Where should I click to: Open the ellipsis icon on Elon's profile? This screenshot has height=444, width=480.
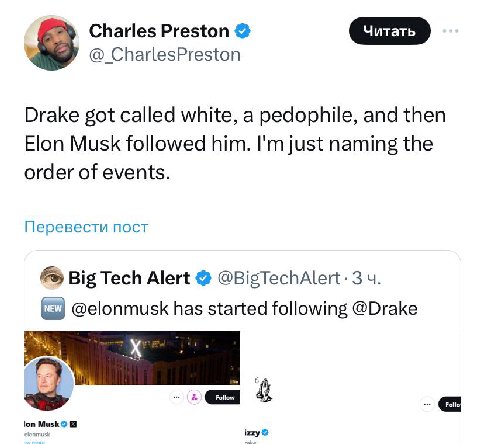pyautogui.click(x=177, y=397)
